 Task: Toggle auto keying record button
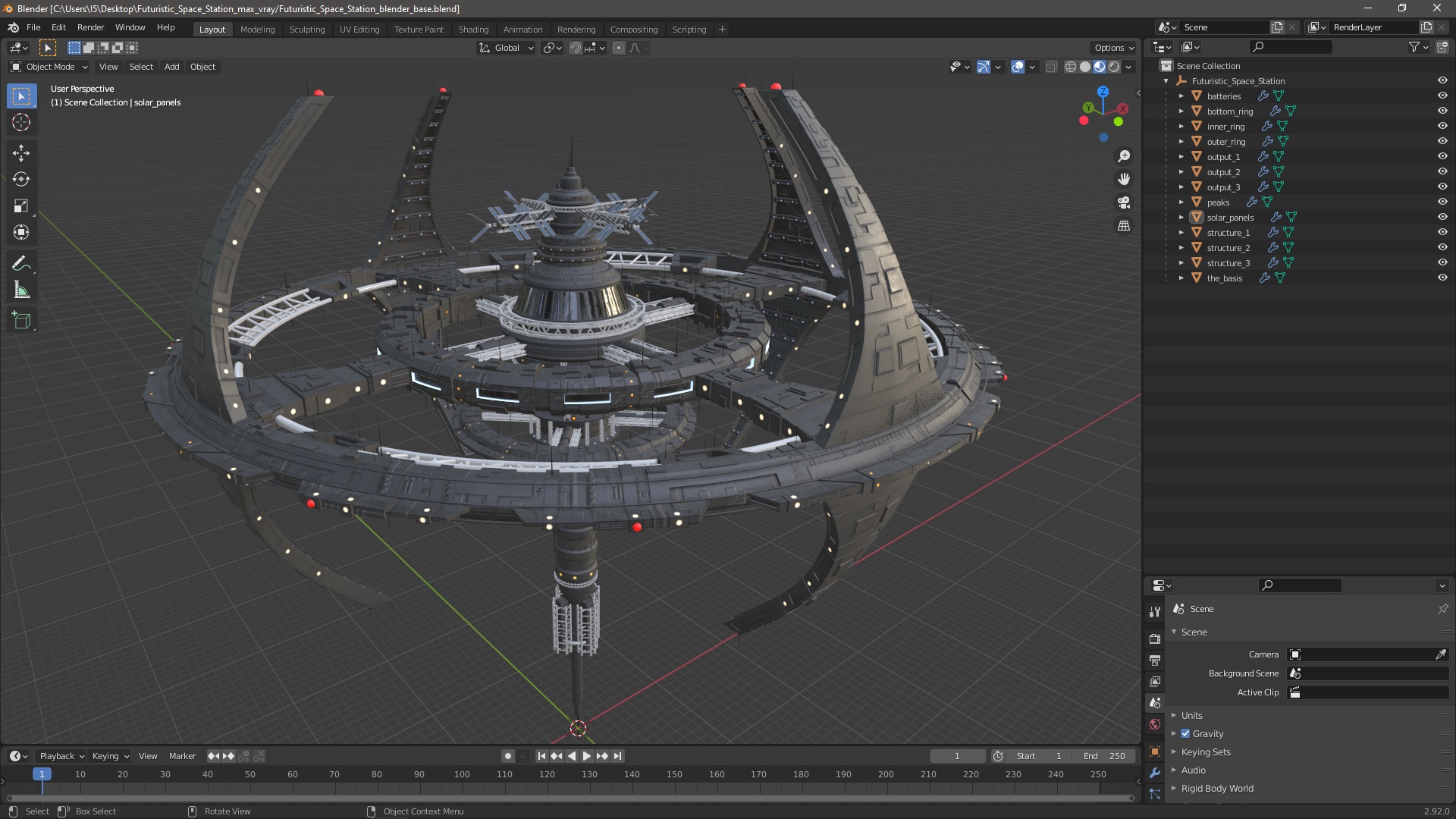click(507, 756)
